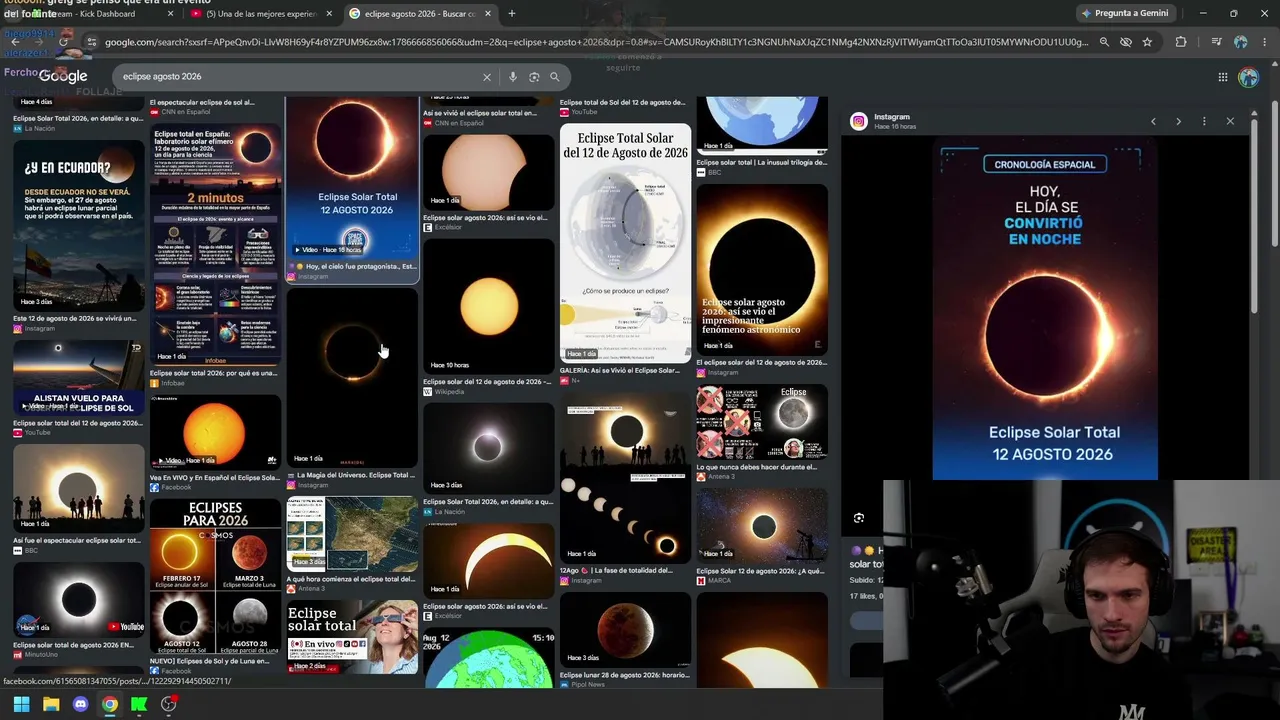This screenshot has width=1280, height=720.
Task: Close the Kick Dashboard tab
Action: pos(170,14)
